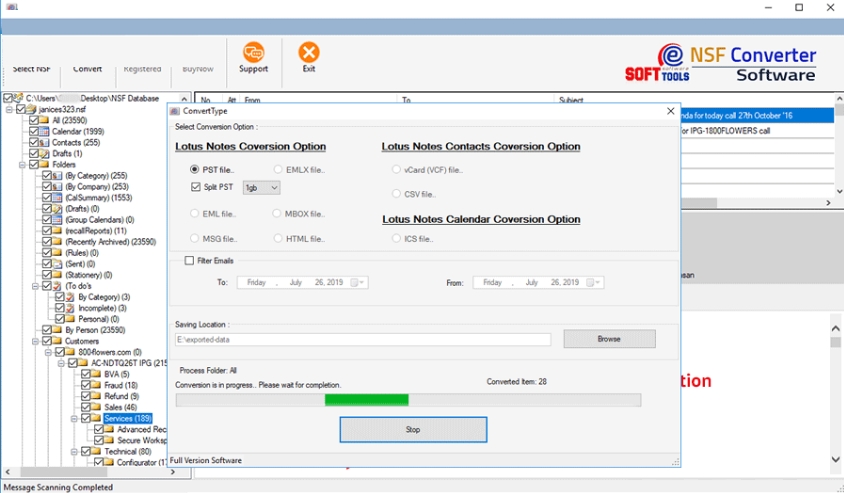Select the PST file radio button
The width and height of the screenshot is (844, 493).
pos(195,170)
